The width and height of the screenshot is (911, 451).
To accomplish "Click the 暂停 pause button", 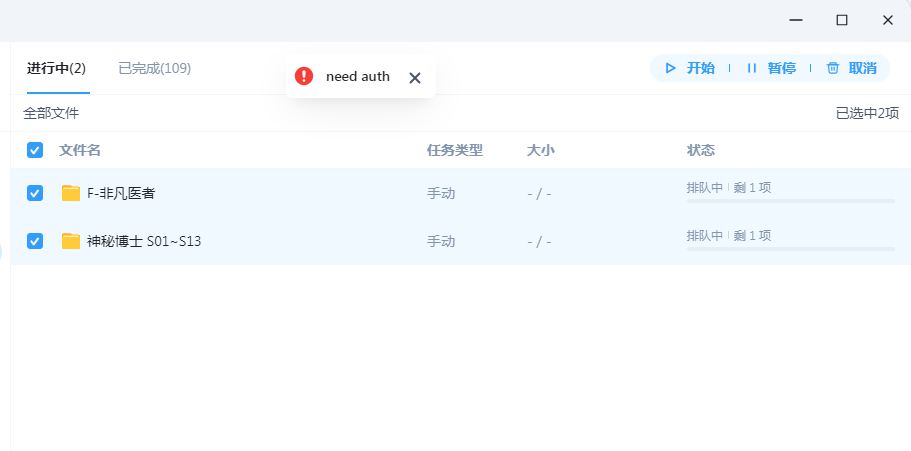I will 771,68.
